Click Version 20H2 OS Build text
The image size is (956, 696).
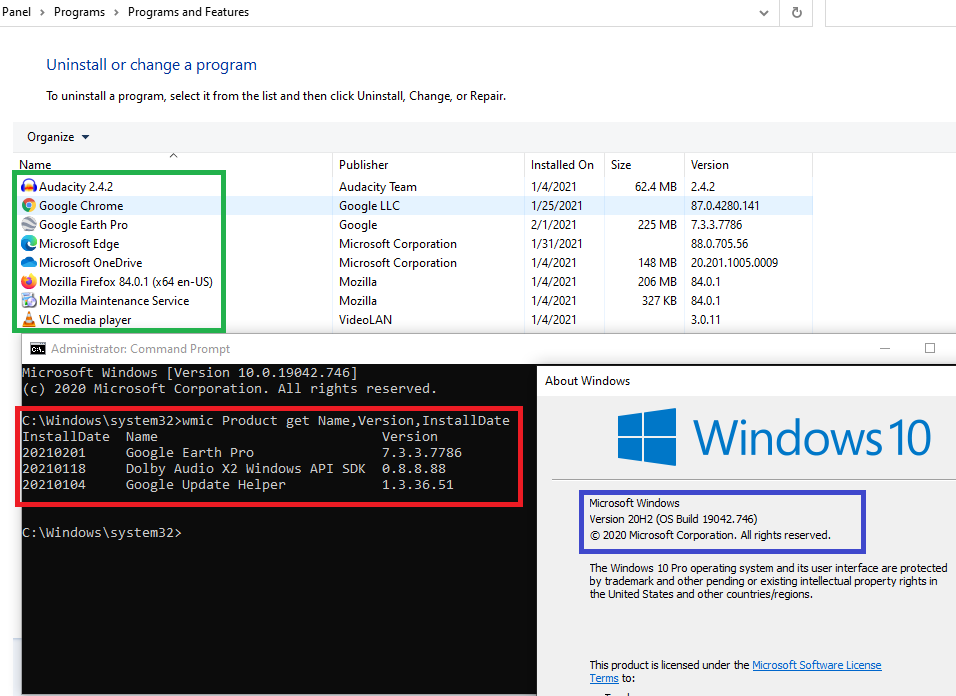pos(673,519)
